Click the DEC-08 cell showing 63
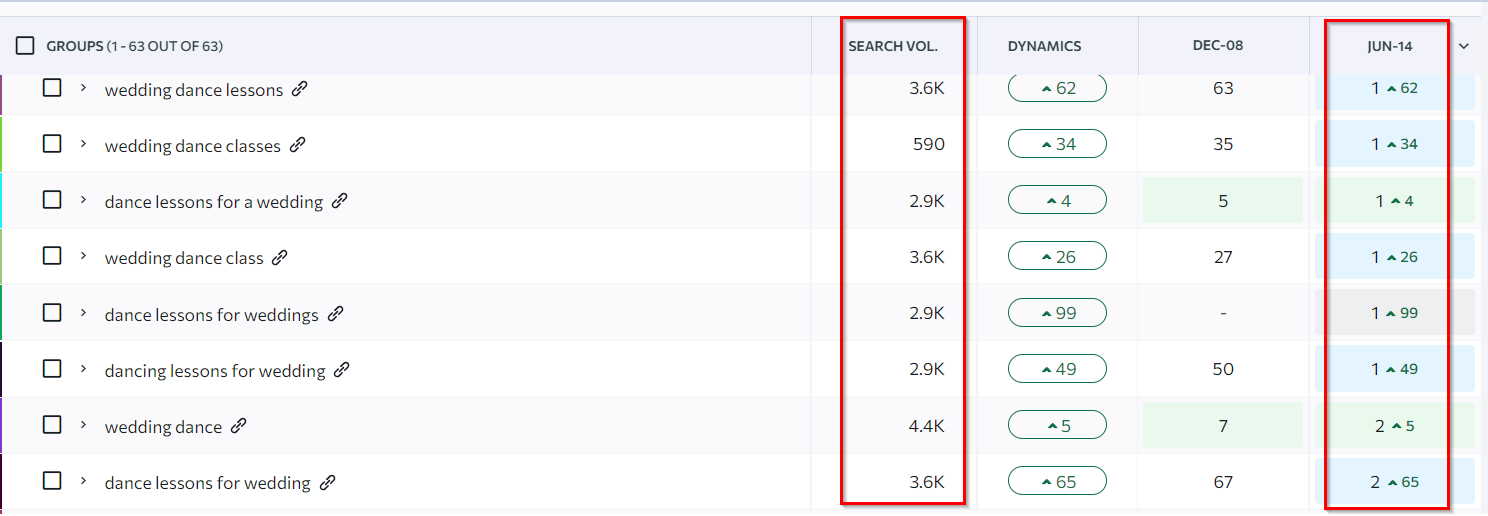Viewport: 1488px width, 516px height. pos(1223,88)
